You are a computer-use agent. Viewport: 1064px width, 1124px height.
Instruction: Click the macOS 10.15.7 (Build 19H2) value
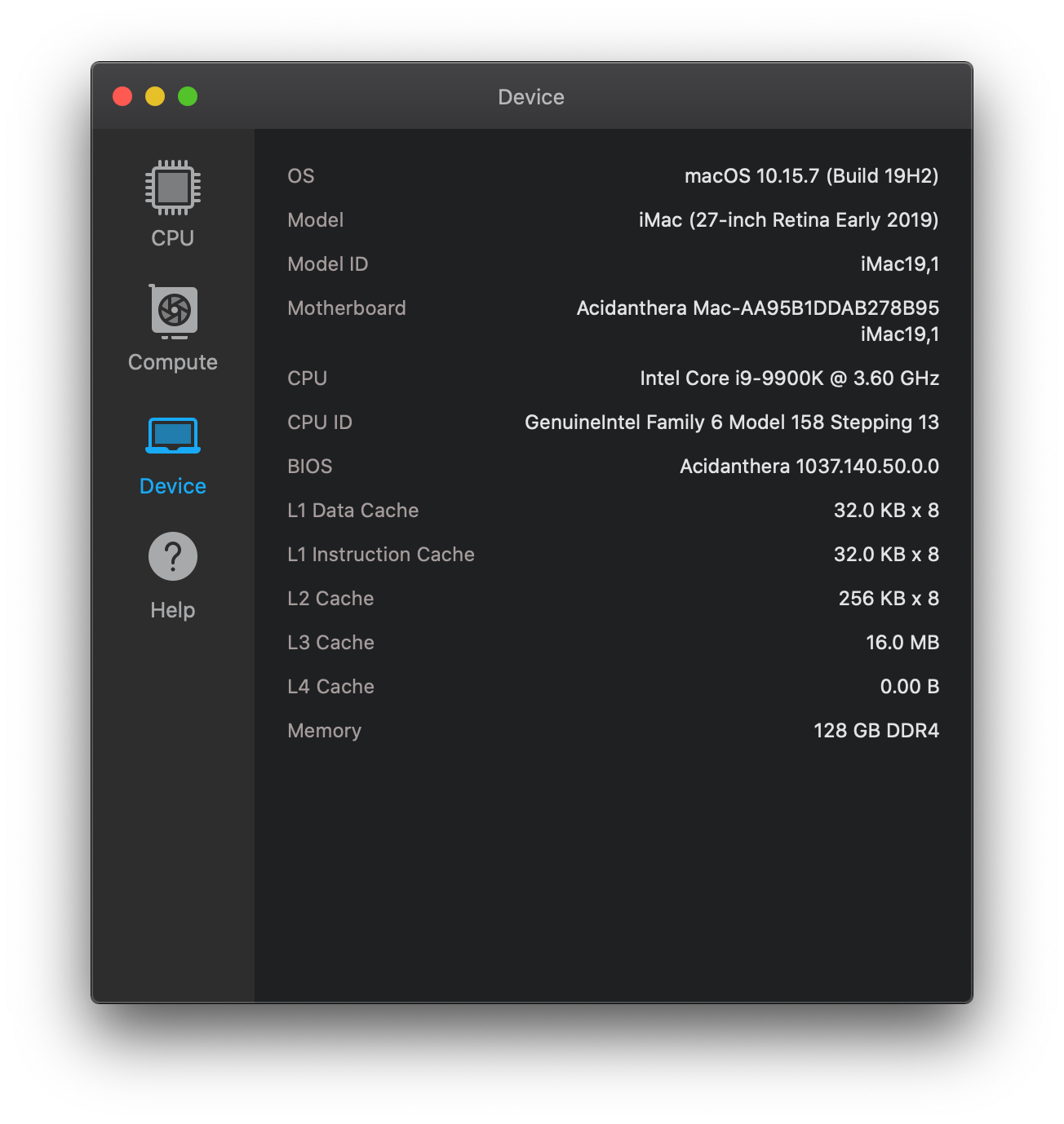(x=812, y=176)
